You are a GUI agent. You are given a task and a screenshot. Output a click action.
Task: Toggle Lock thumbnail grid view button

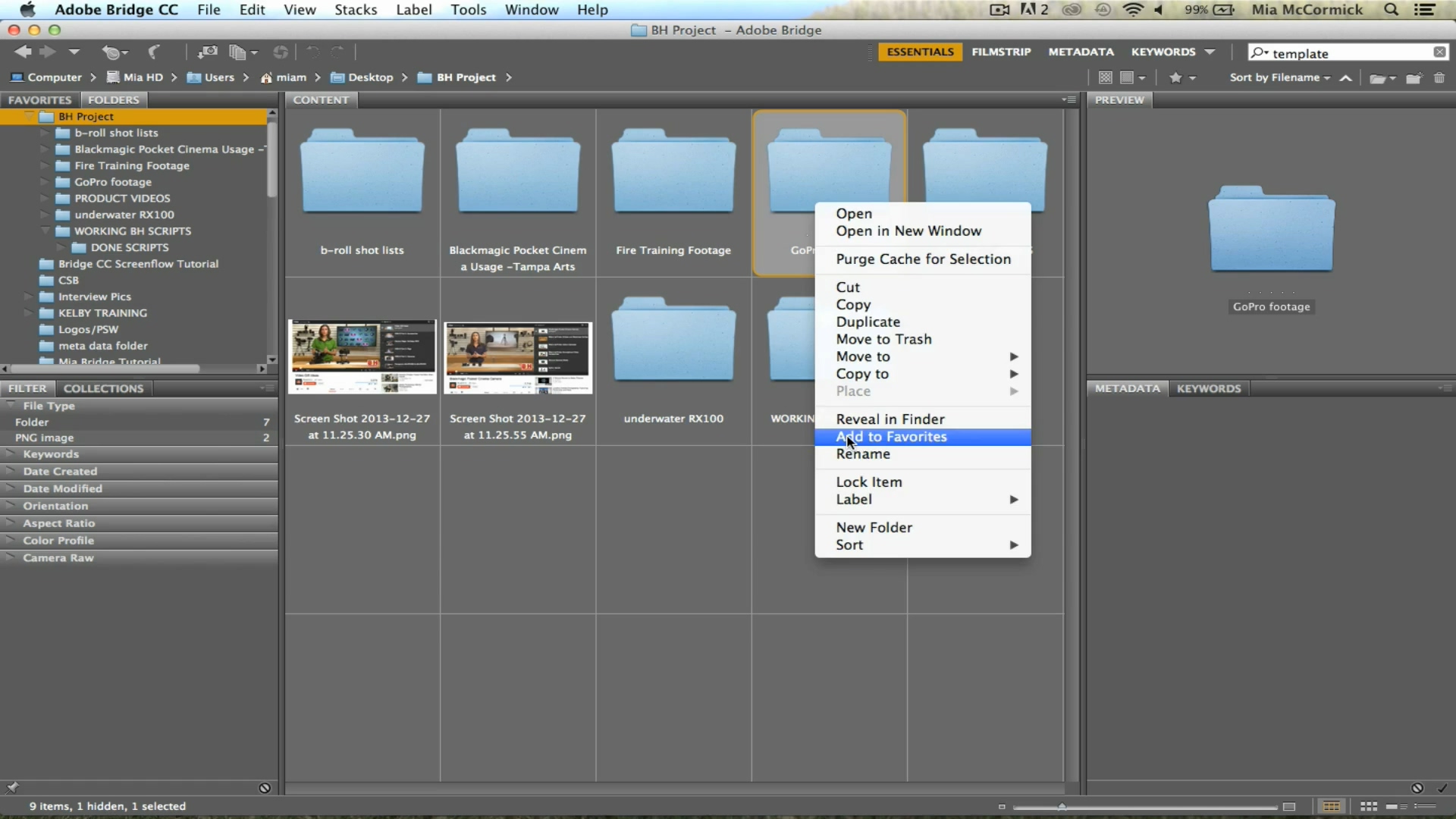(x=1332, y=807)
